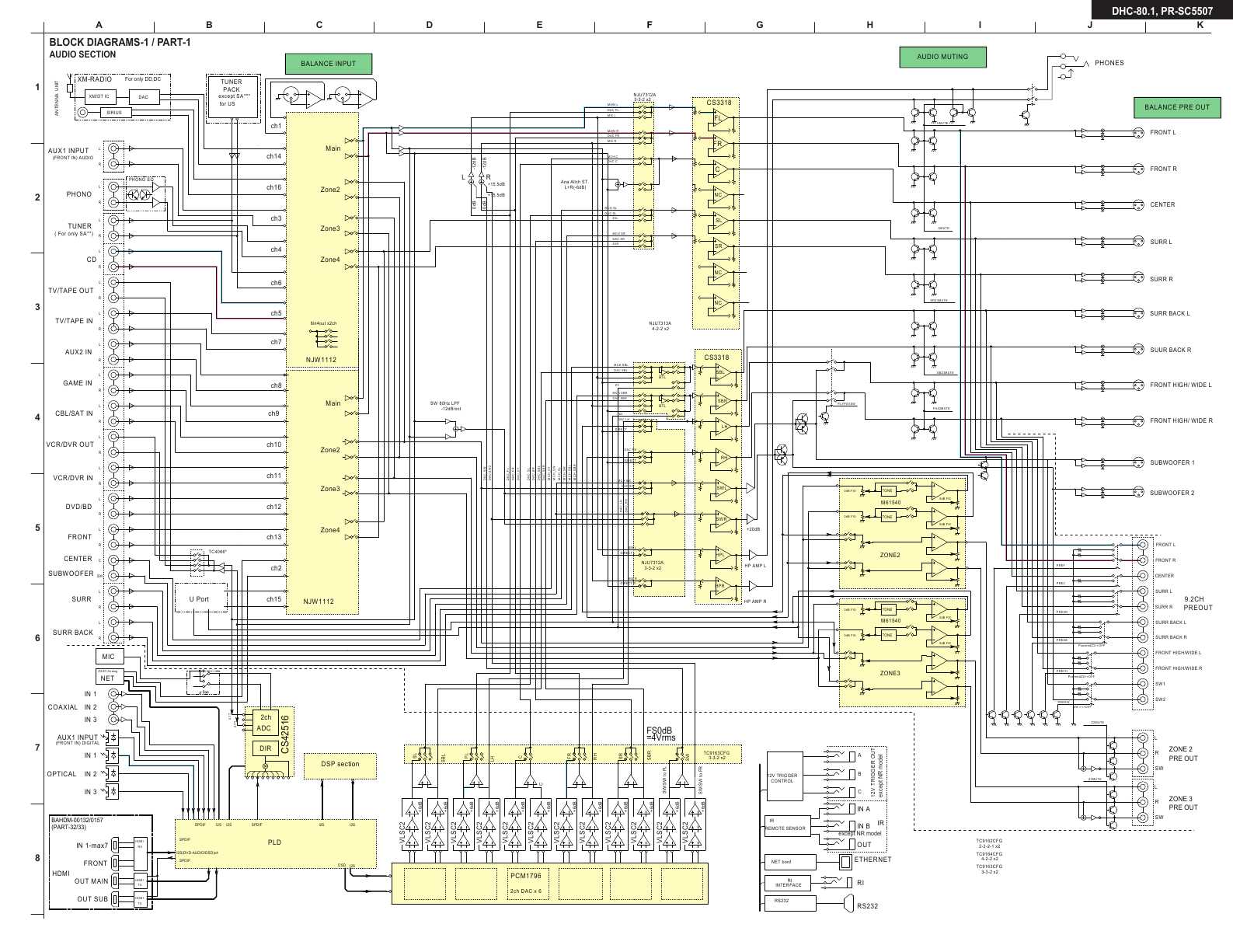Click the green AUDIO MUTING label box
The image size is (1233, 952).
coord(942,57)
